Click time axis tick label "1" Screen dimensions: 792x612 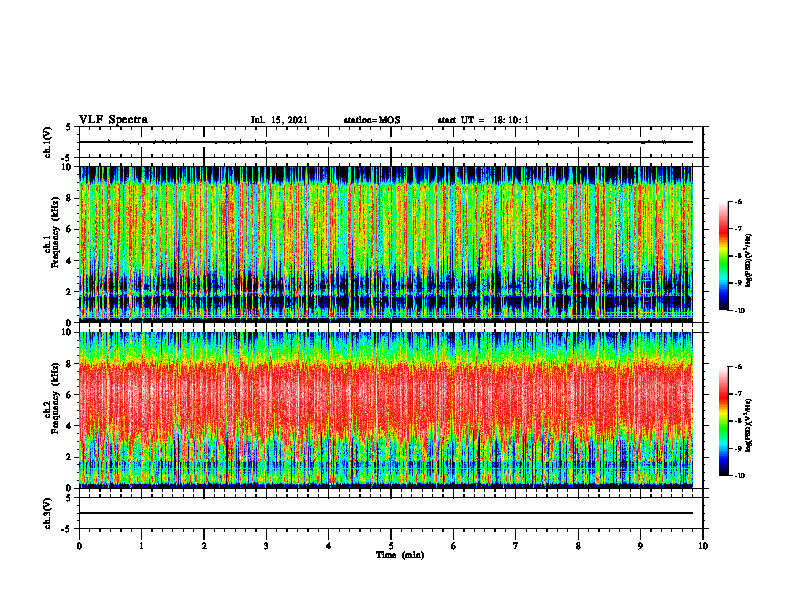pos(141,546)
